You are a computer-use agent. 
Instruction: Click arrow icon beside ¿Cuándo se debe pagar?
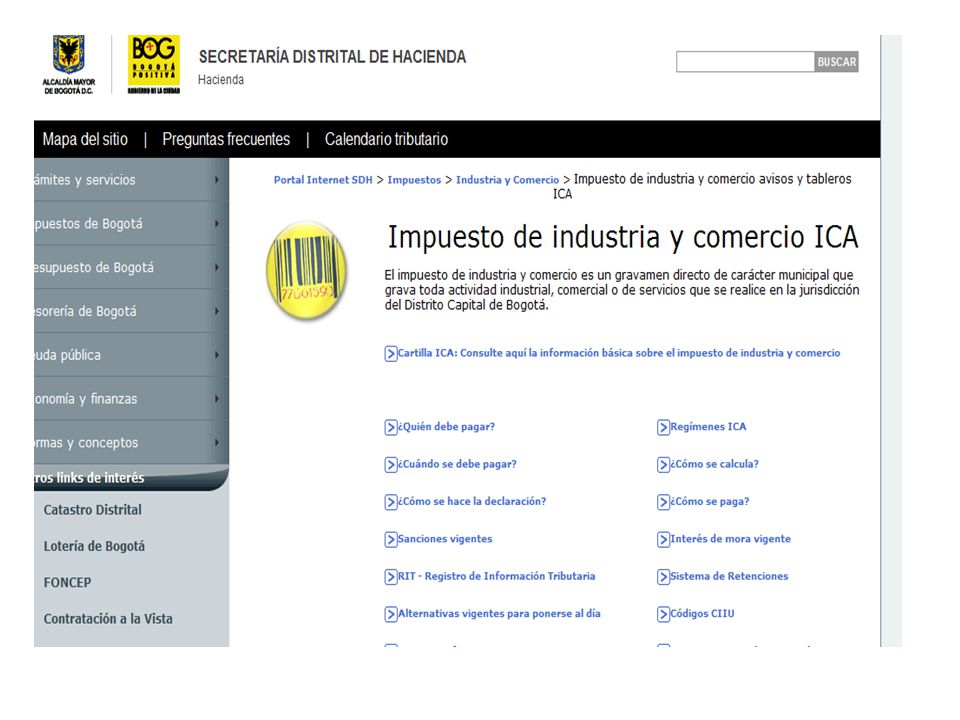point(391,465)
